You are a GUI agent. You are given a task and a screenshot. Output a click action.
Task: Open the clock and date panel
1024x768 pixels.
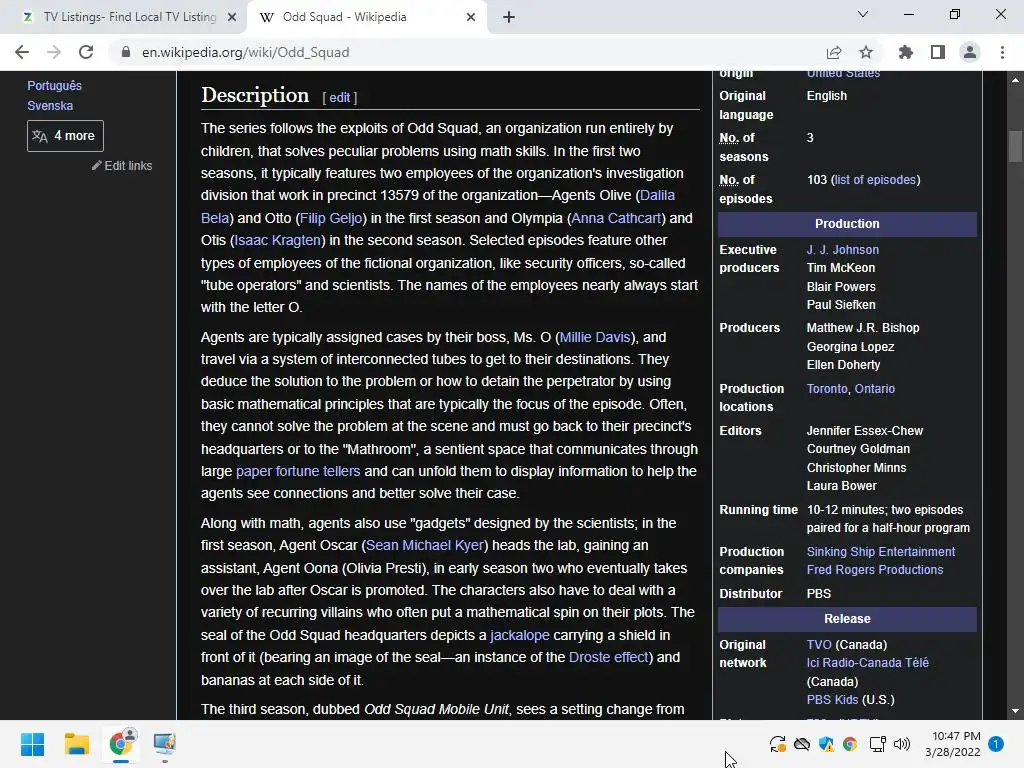952,744
